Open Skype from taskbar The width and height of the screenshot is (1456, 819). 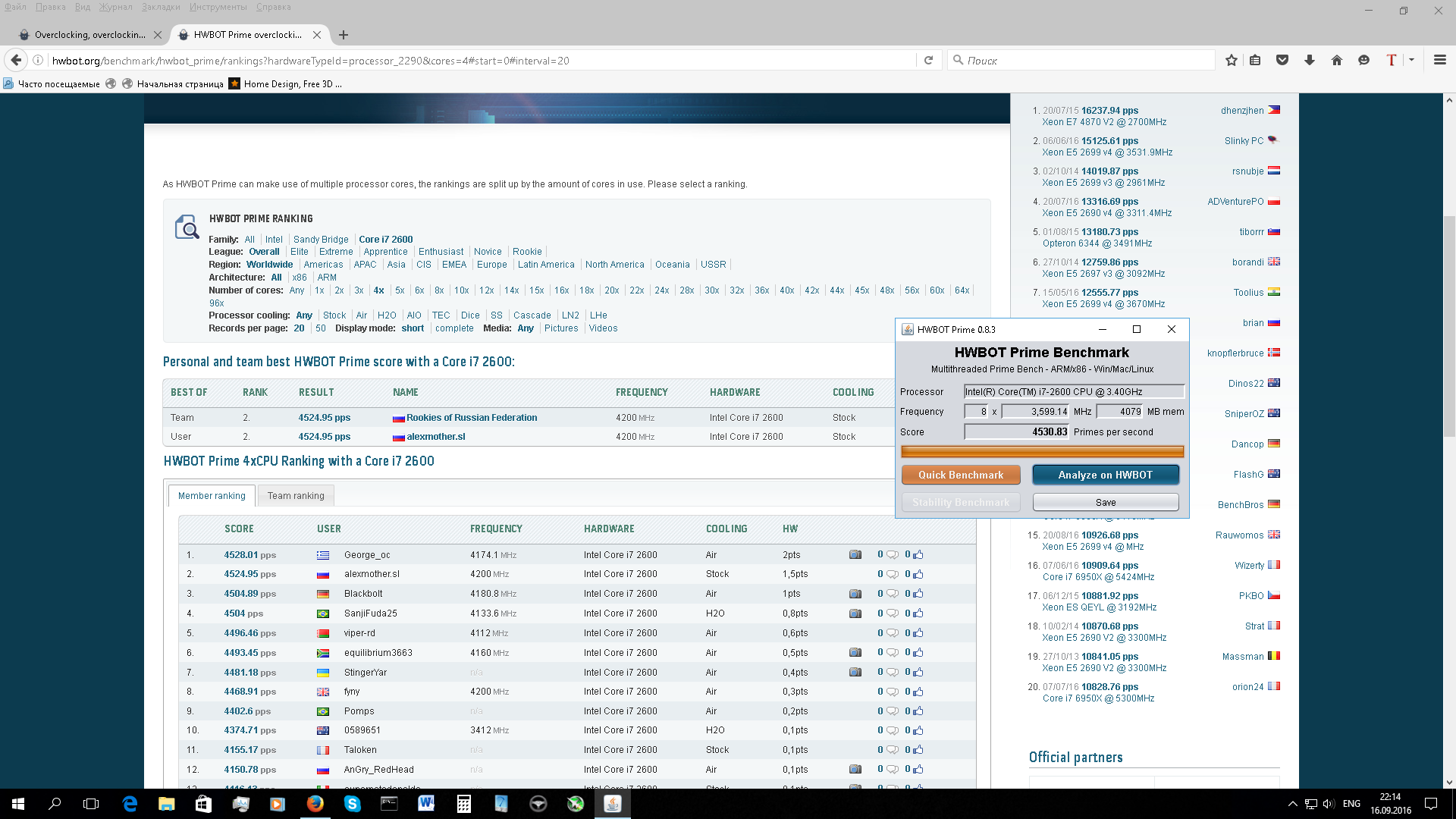[353, 804]
